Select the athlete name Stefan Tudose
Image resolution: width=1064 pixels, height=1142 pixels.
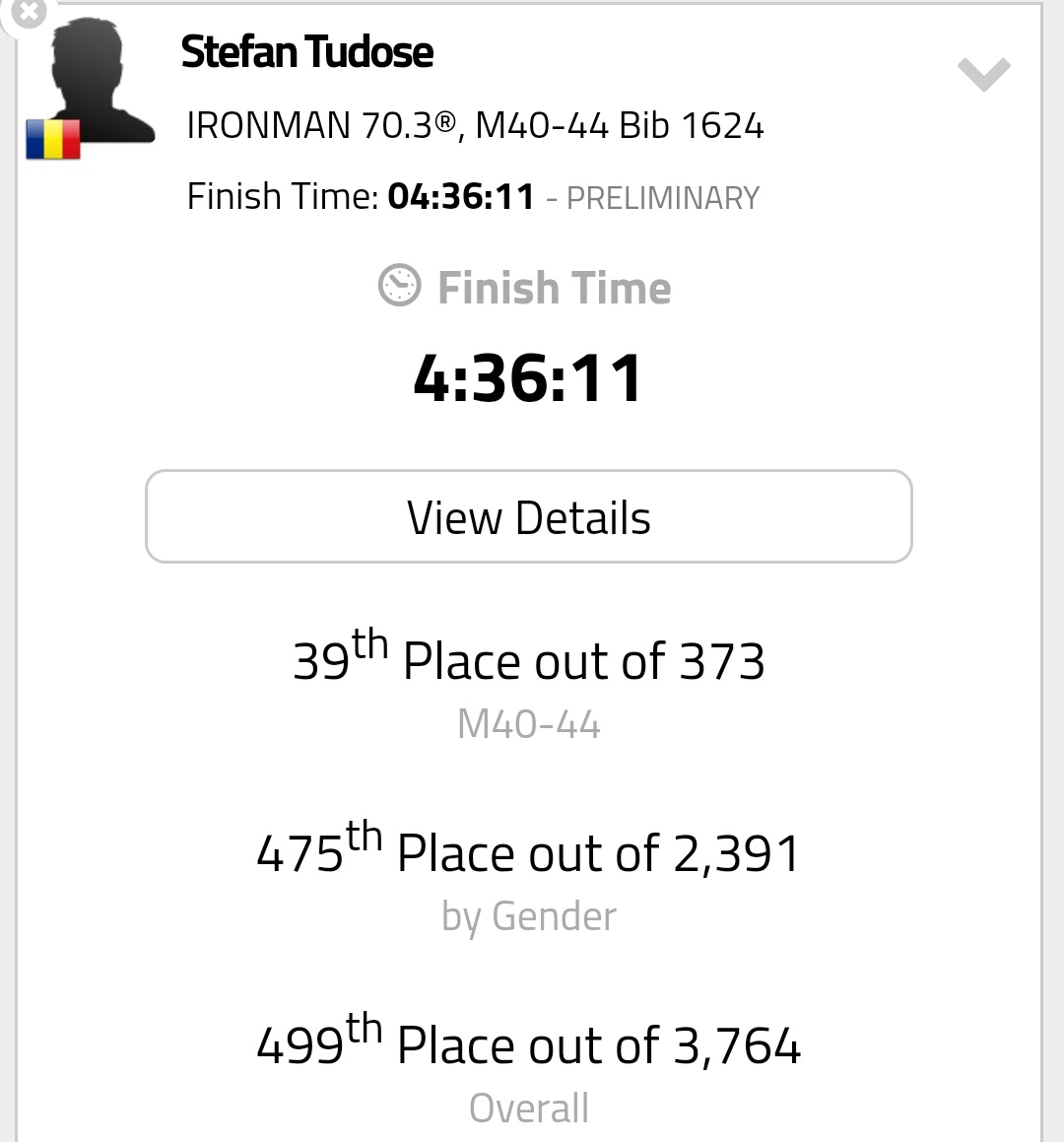tap(306, 52)
